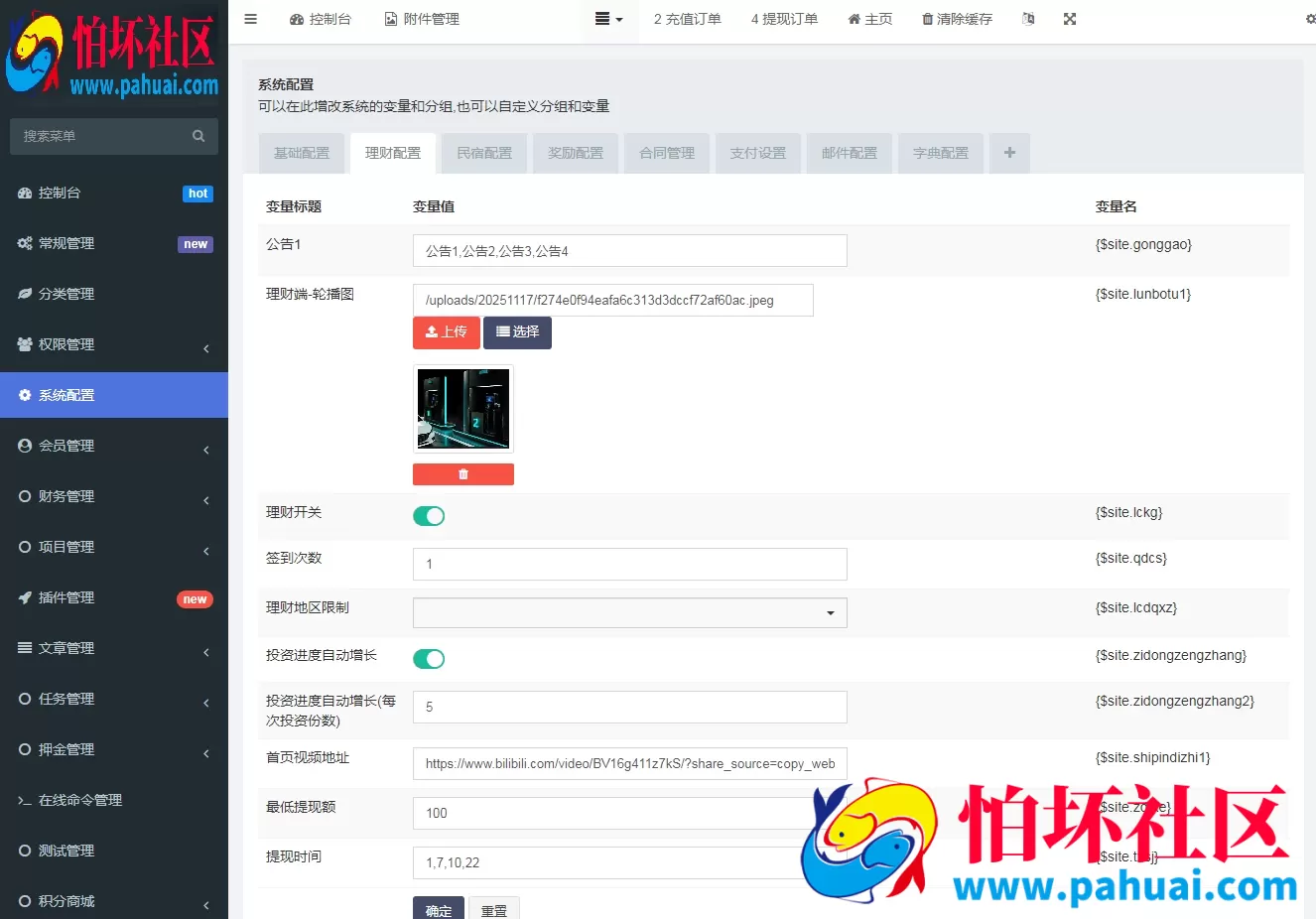Switch to 理财配置 tab
The width and height of the screenshot is (1316, 919).
(x=393, y=153)
